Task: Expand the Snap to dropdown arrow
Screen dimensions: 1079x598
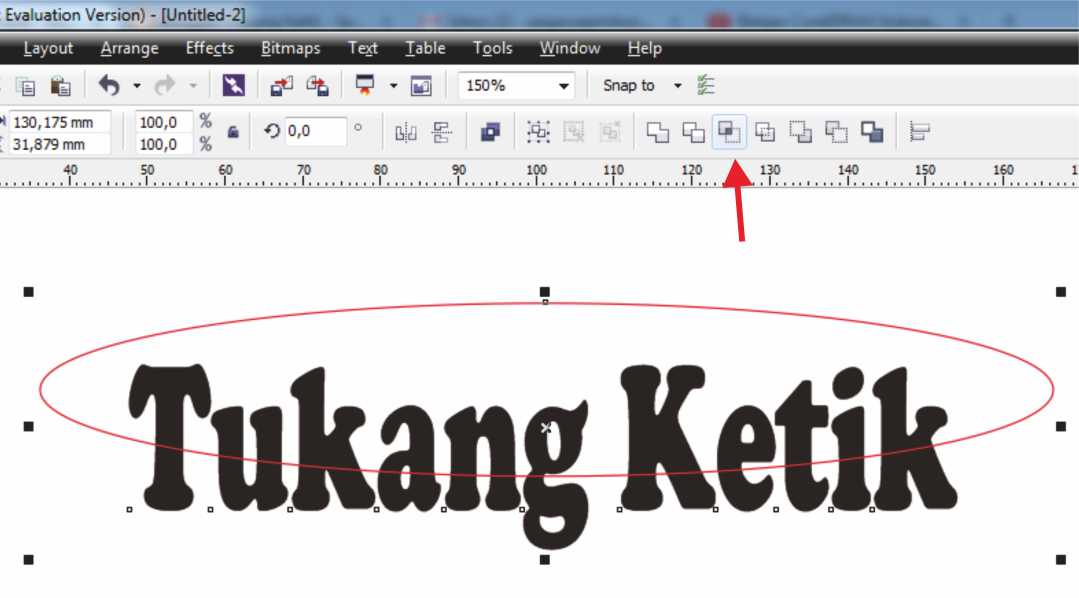Action: [x=677, y=86]
